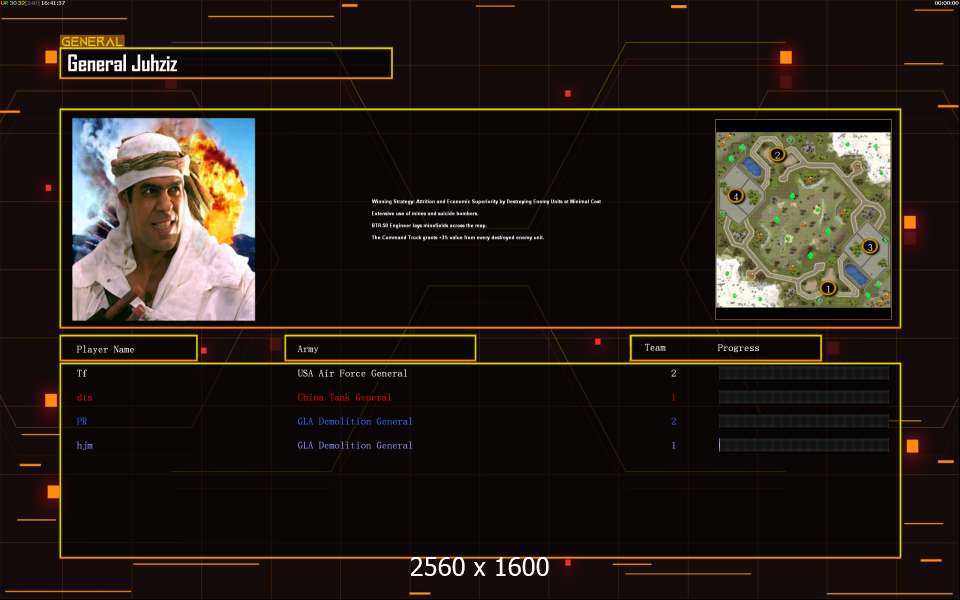This screenshot has width=960, height=600.
Task: Click the Team column header label
Action: click(x=655, y=348)
